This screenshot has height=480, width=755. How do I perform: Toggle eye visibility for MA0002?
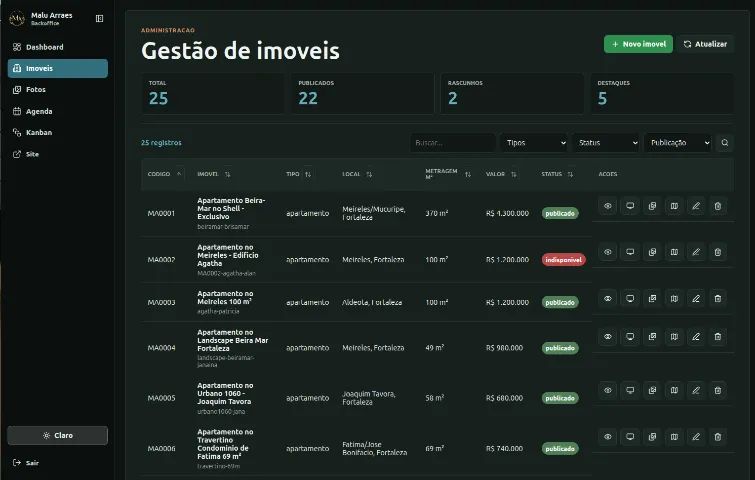(x=608, y=252)
